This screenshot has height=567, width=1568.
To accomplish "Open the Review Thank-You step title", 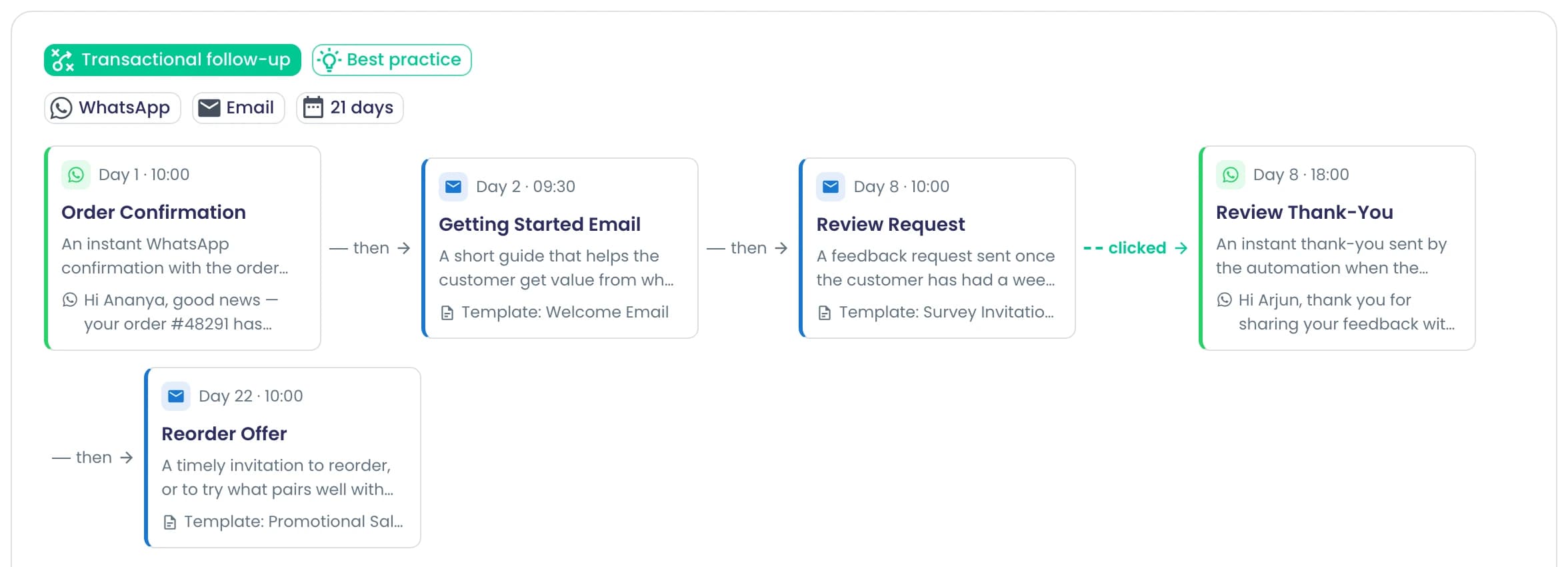I will pyautogui.click(x=1305, y=212).
